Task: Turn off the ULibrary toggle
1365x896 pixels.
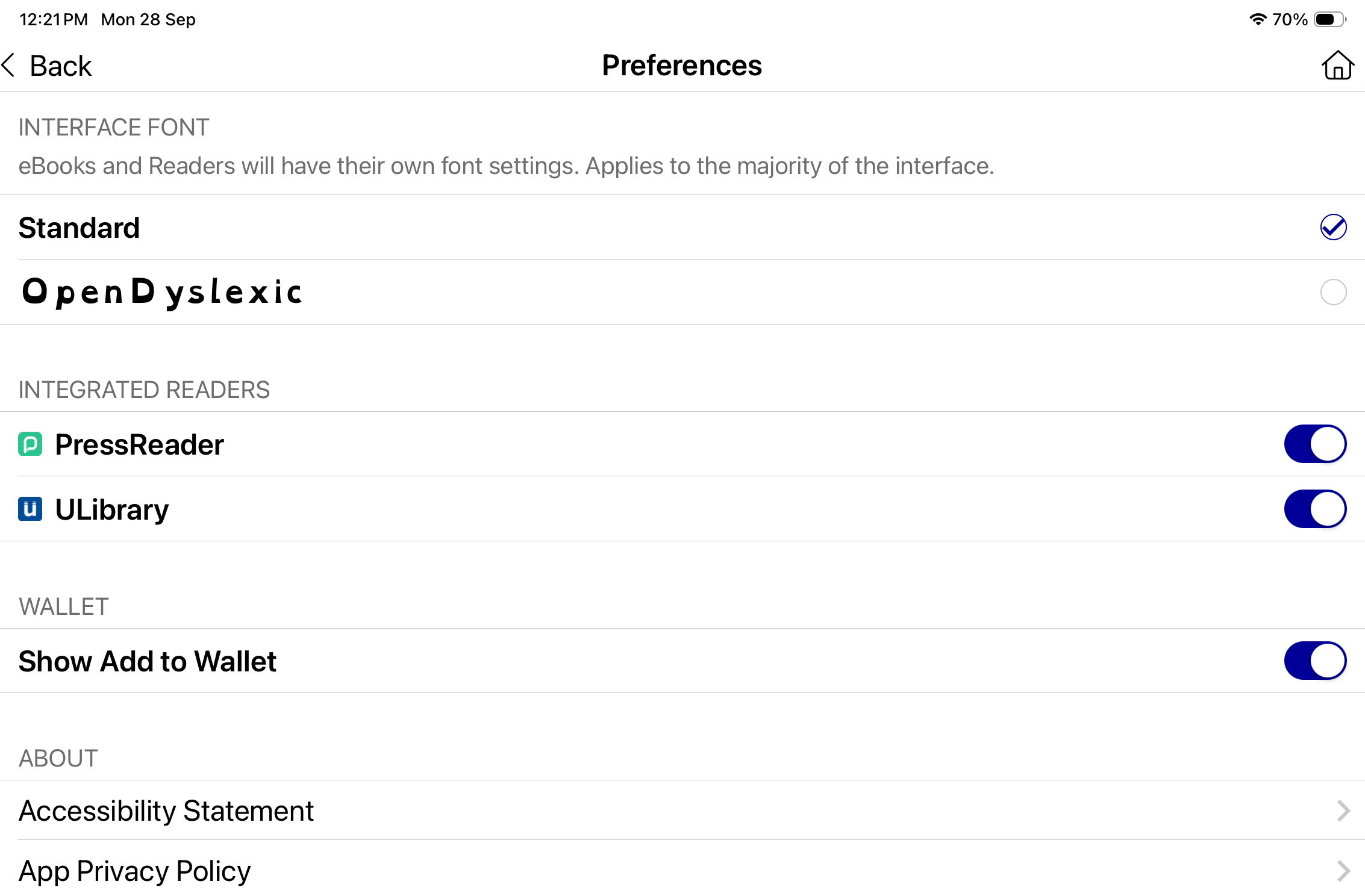Action: pos(1315,509)
